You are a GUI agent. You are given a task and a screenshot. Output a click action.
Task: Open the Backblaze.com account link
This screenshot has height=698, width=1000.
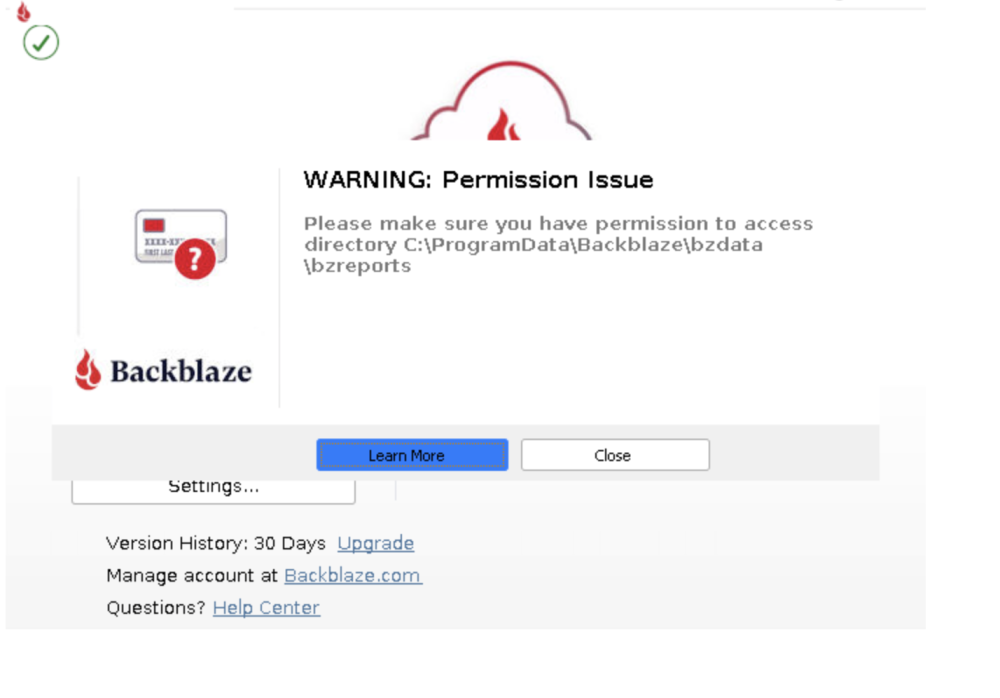pyautogui.click(x=353, y=575)
